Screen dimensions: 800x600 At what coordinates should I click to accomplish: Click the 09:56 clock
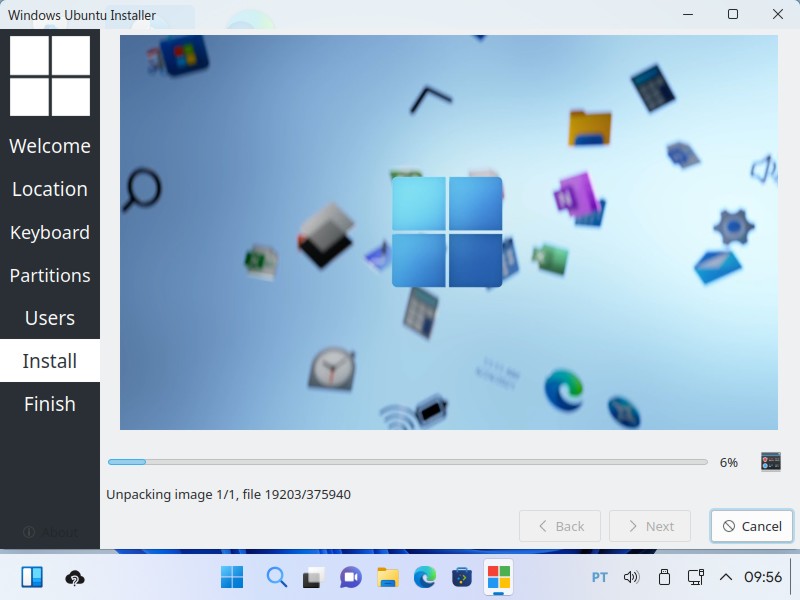(763, 577)
